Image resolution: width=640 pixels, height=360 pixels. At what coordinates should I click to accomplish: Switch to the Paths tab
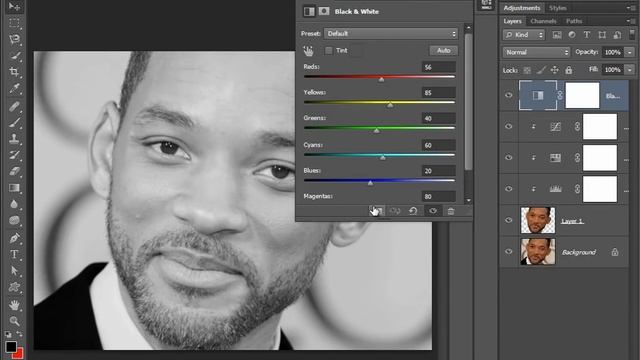tap(574, 21)
